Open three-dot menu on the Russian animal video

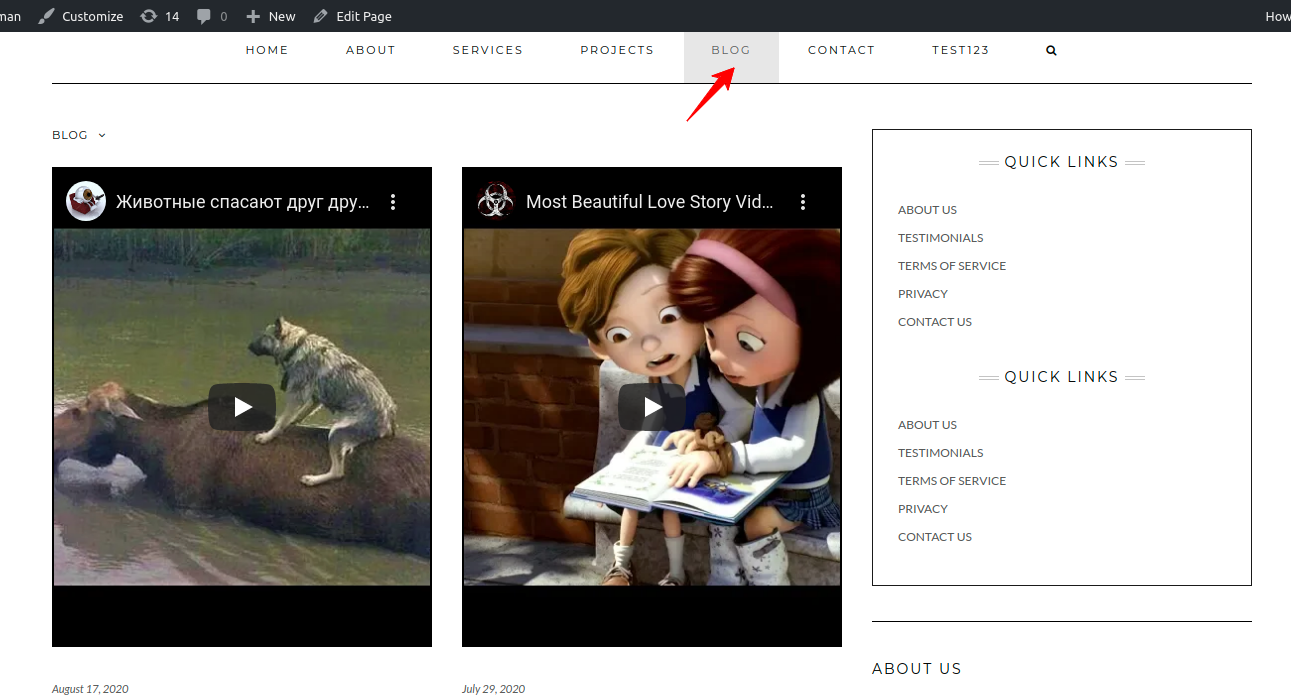[393, 202]
